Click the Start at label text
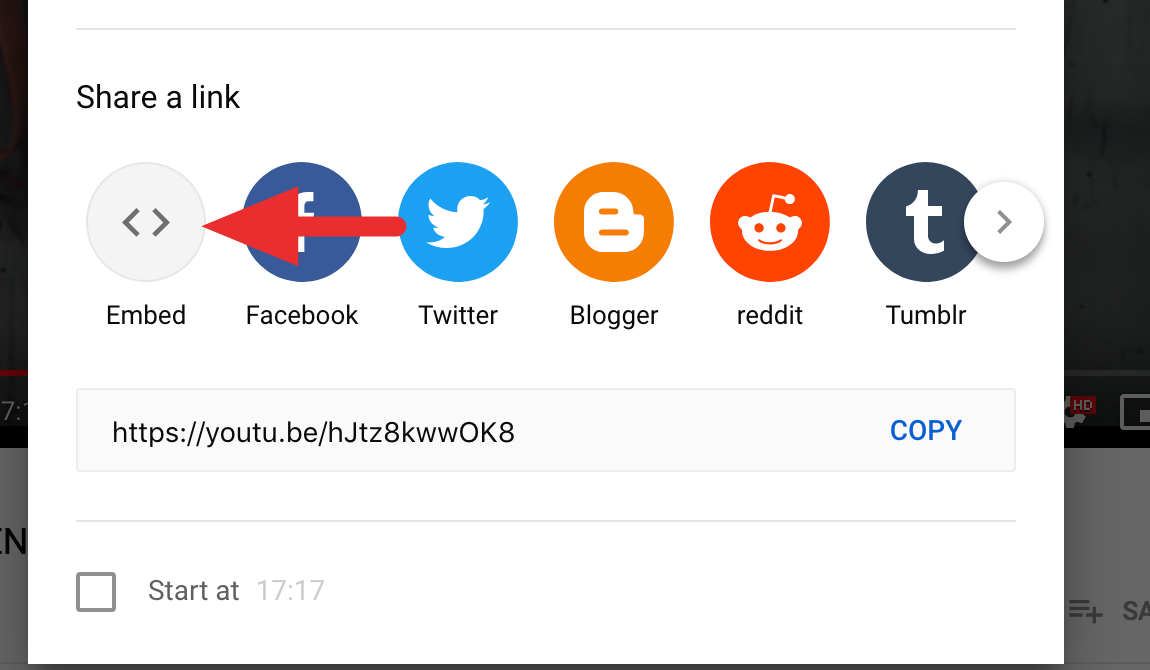This screenshot has width=1150, height=670. (194, 590)
